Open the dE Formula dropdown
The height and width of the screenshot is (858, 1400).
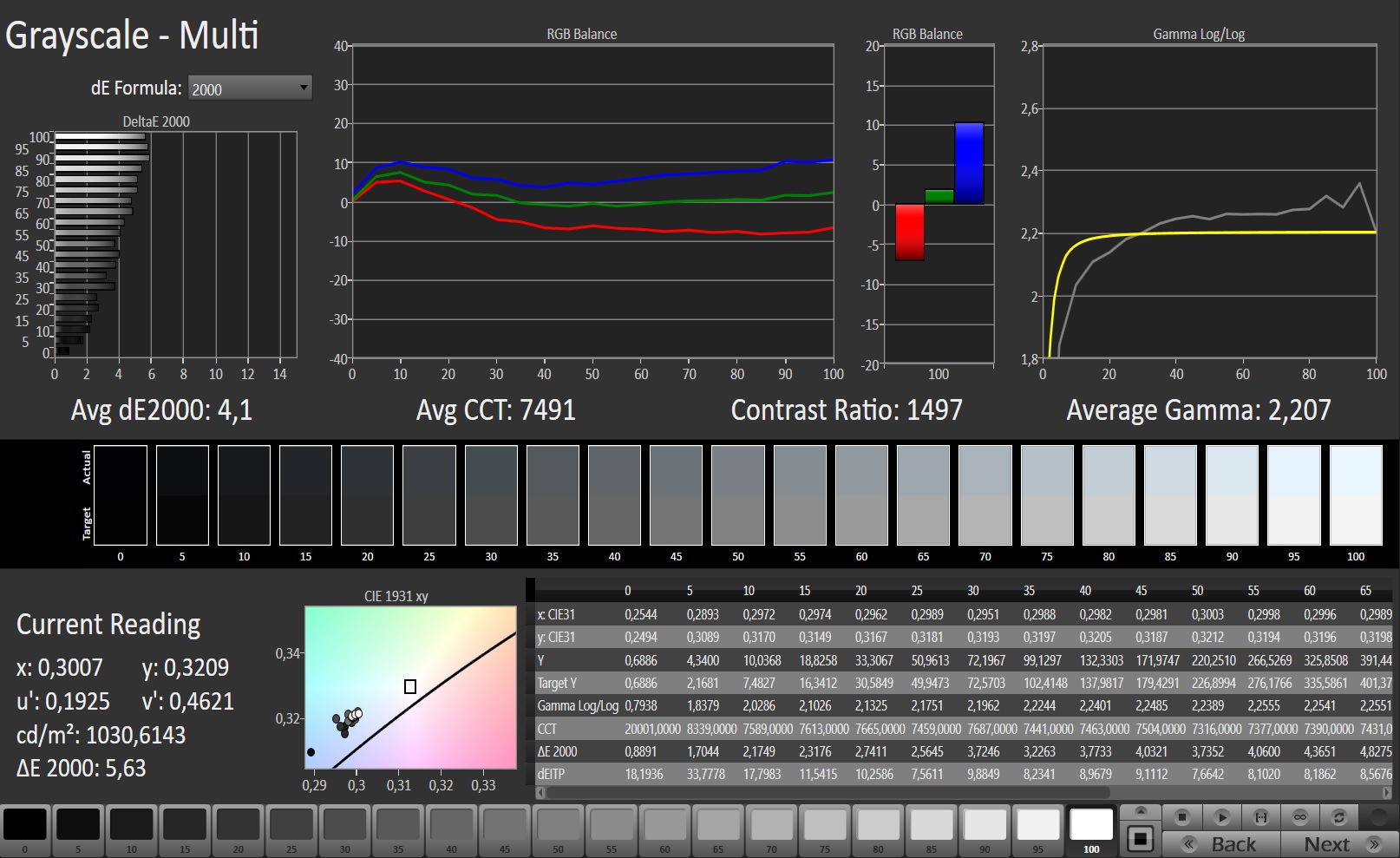click(250, 88)
